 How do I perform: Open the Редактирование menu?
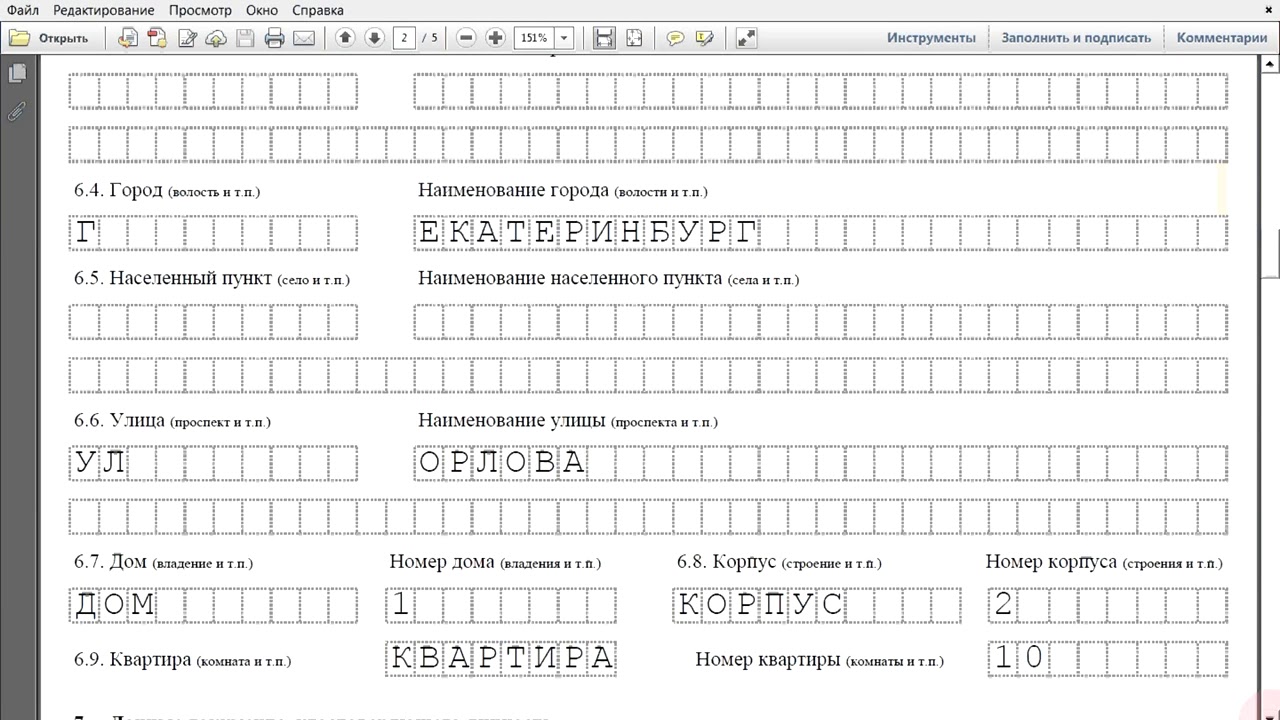click(x=104, y=10)
